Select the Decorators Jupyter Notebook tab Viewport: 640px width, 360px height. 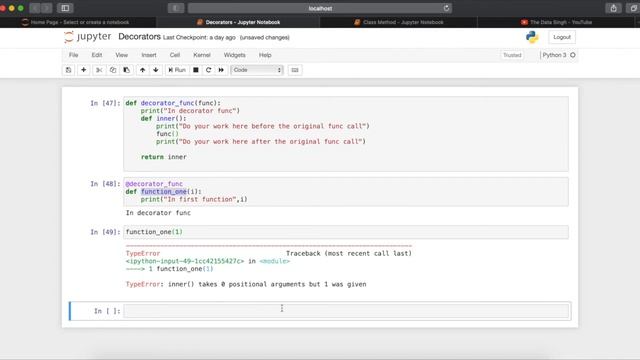pyautogui.click(x=238, y=22)
